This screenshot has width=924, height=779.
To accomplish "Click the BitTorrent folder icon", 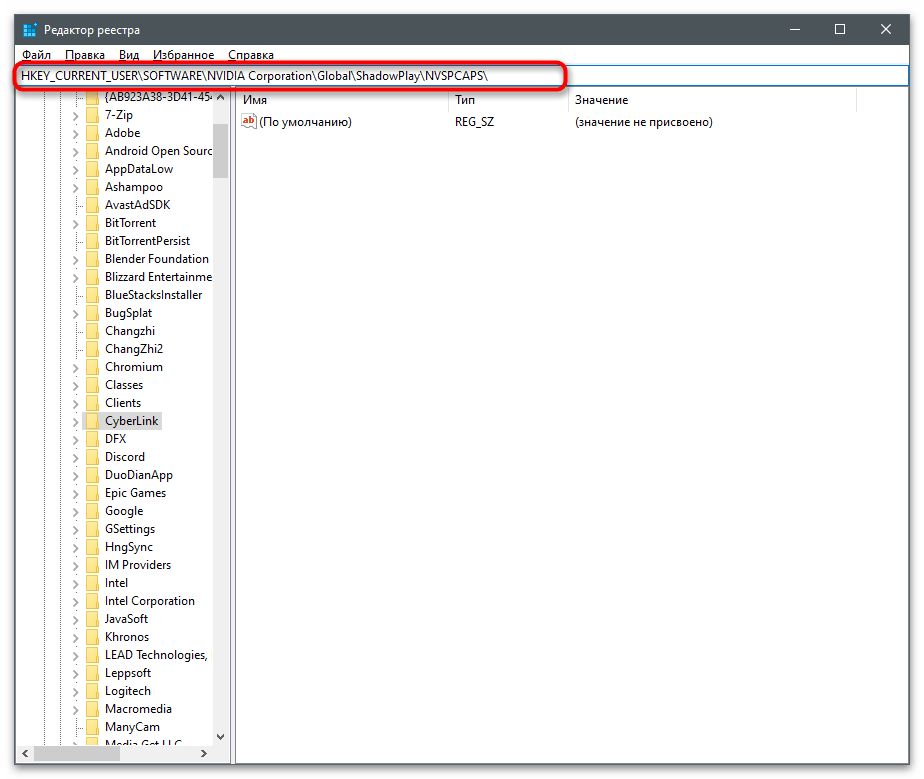I will tap(93, 223).
